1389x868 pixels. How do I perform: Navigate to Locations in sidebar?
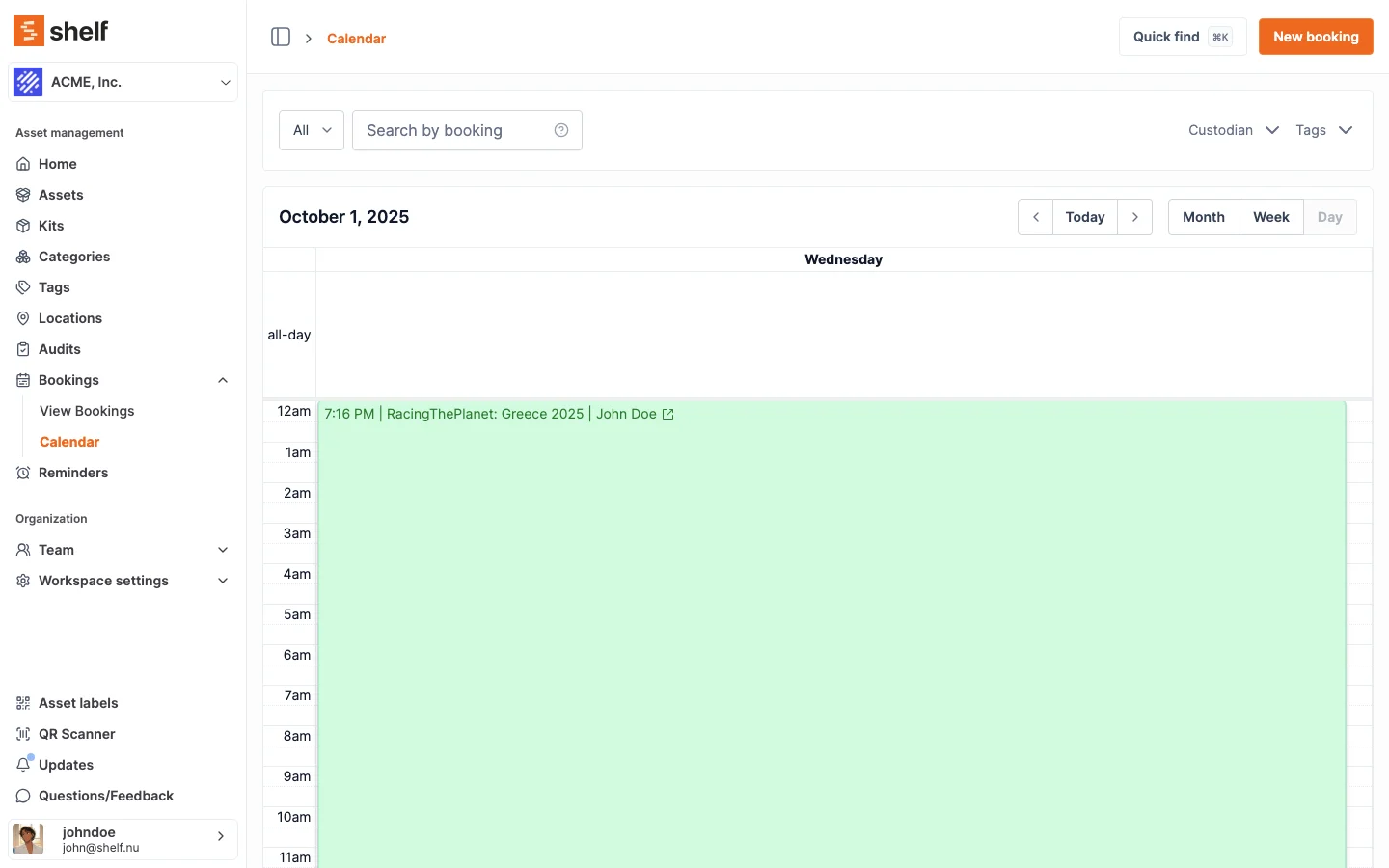pos(69,318)
